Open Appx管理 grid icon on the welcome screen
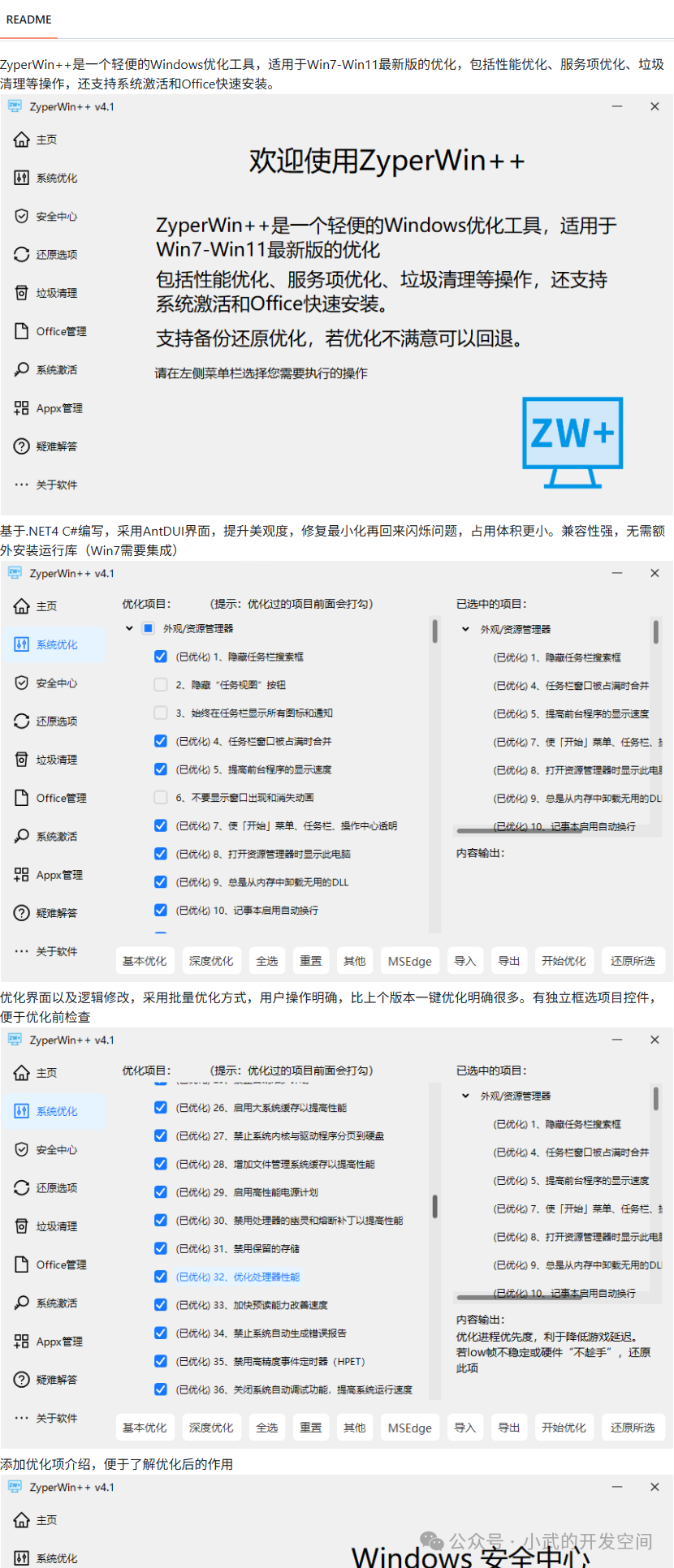Image resolution: width=674 pixels, height=1568 pixels. click(x=21, y=408)
